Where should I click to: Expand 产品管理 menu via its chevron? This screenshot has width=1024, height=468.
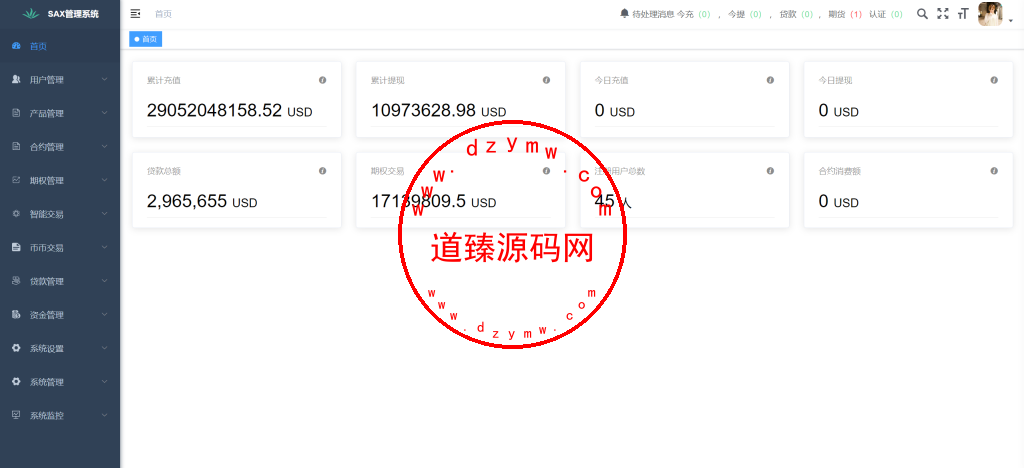coord(104,113)
